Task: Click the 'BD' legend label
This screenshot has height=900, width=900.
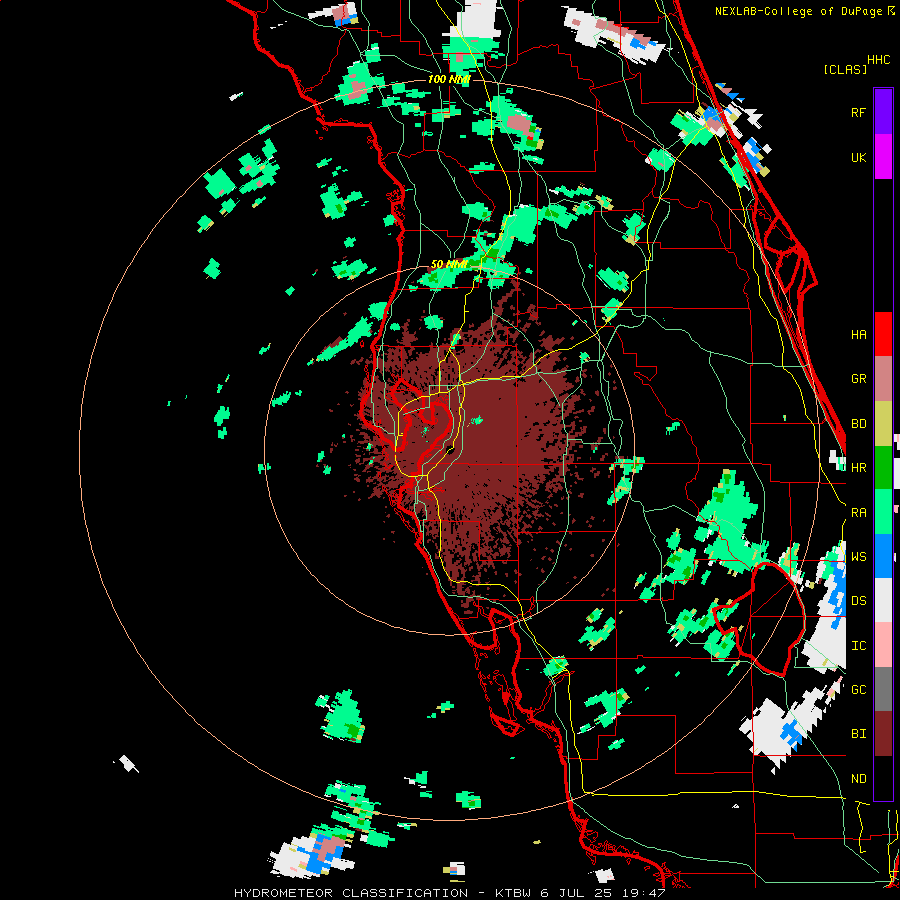Action: click(858, 424)
